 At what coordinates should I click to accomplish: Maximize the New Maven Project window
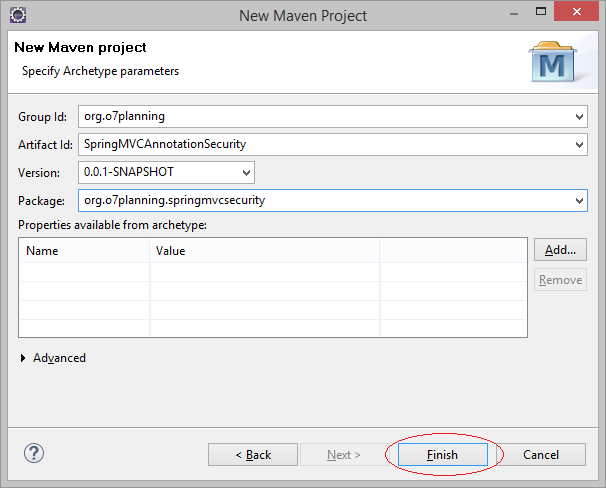541,12
